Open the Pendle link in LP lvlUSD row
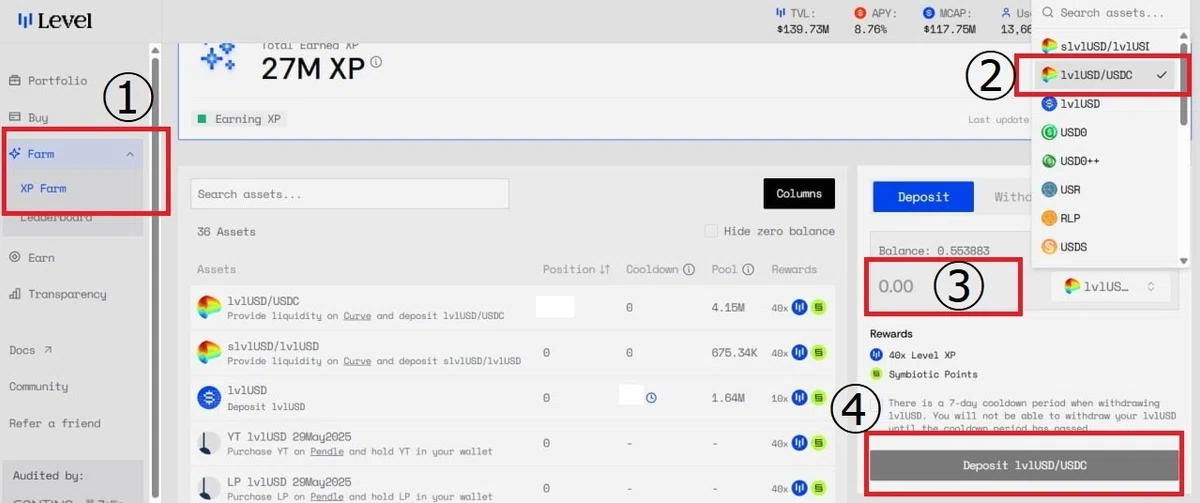This screenshot has width=1200, height=503. pyautogui.click(x=325, y=496)
